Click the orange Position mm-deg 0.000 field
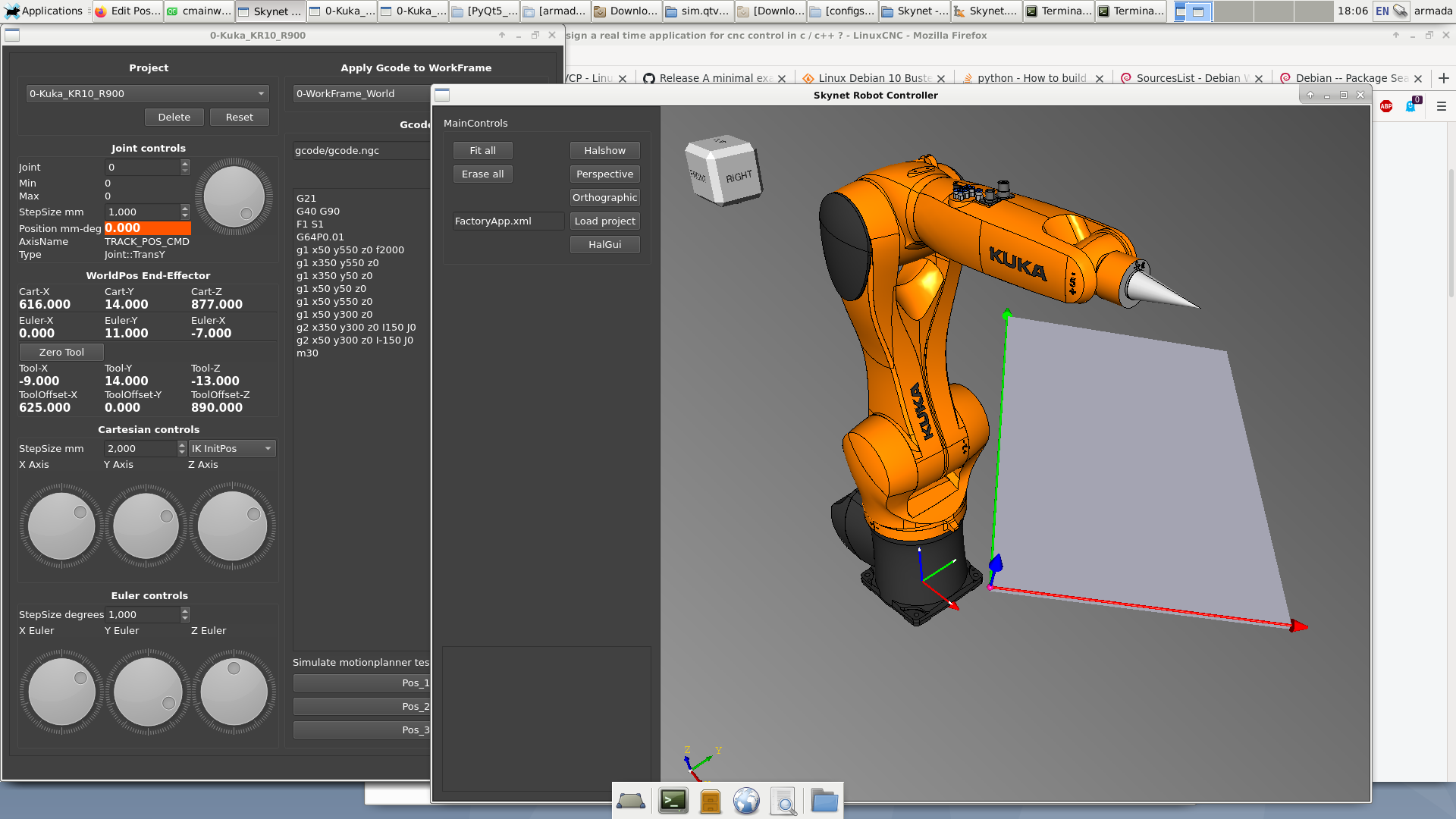 click(148, 227)
